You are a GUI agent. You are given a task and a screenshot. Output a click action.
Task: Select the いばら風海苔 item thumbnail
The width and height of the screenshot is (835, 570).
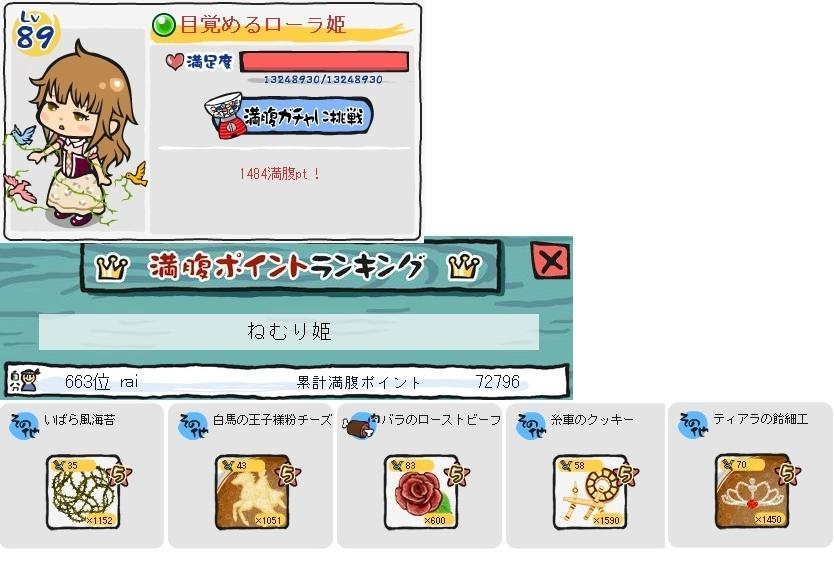tap(83, 492)
